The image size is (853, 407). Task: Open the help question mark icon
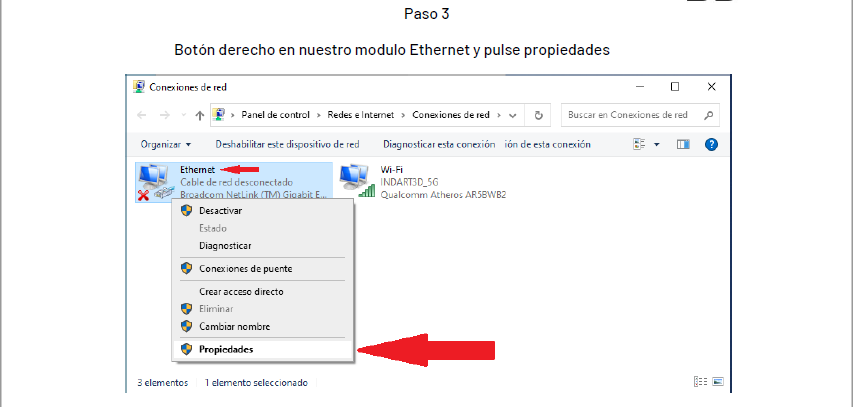(711, 144)
